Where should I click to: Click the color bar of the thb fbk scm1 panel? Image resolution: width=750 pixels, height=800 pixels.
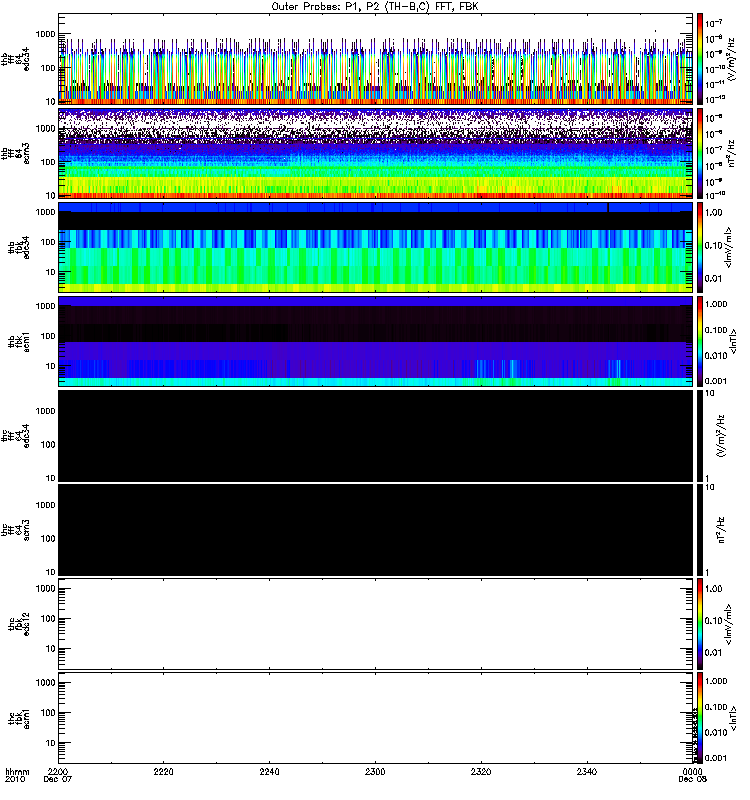pyautogui.click(x=700, y=341)
